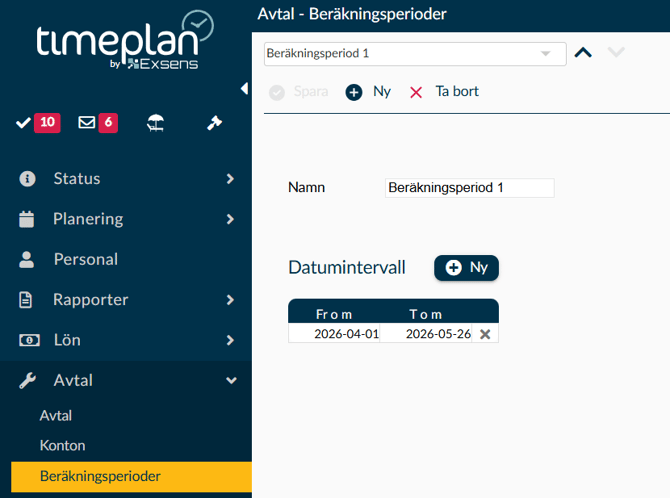Click the Namn input field
The width and height of the screenshot is (670, 498).
(469, 188)
